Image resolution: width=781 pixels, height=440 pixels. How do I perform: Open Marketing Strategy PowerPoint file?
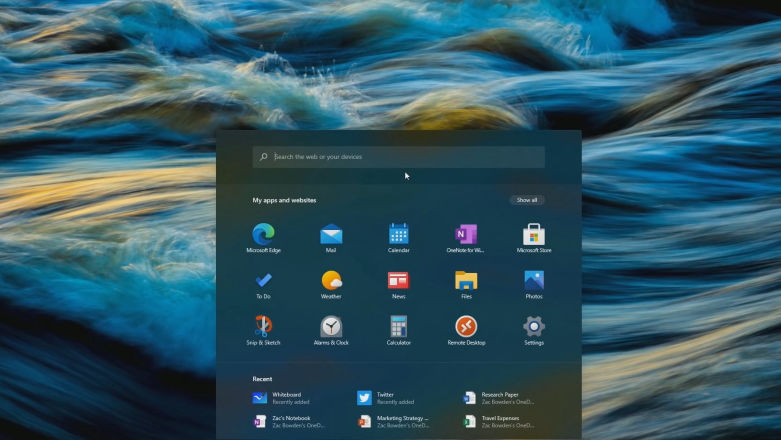click(x=393, y=422)
